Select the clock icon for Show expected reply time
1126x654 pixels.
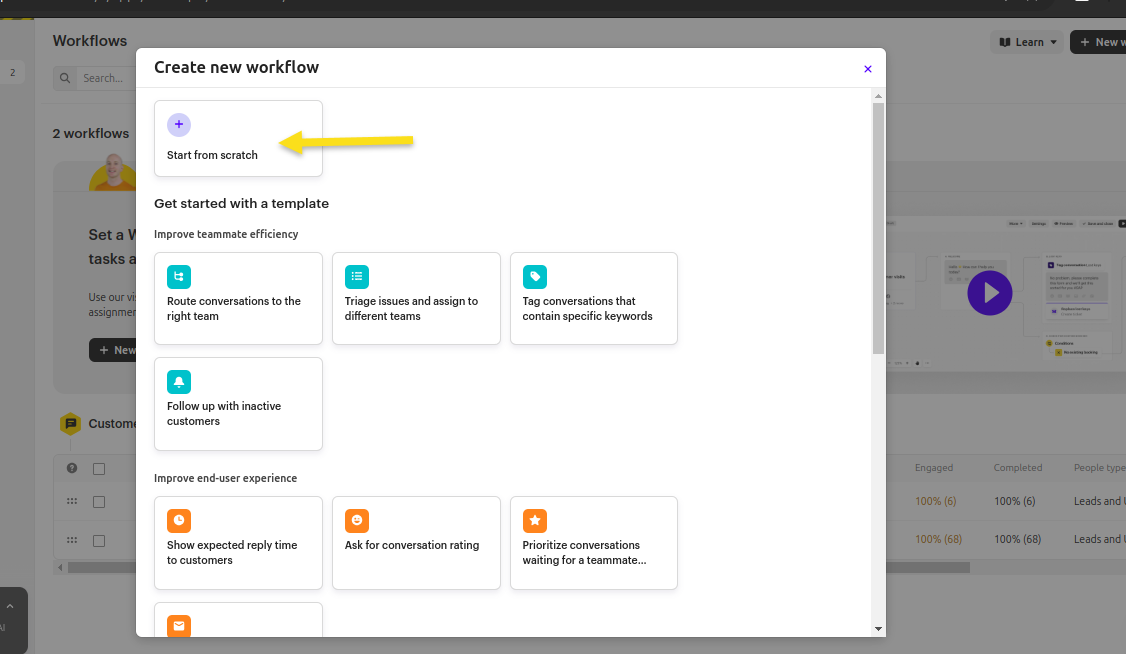[179, 520]
